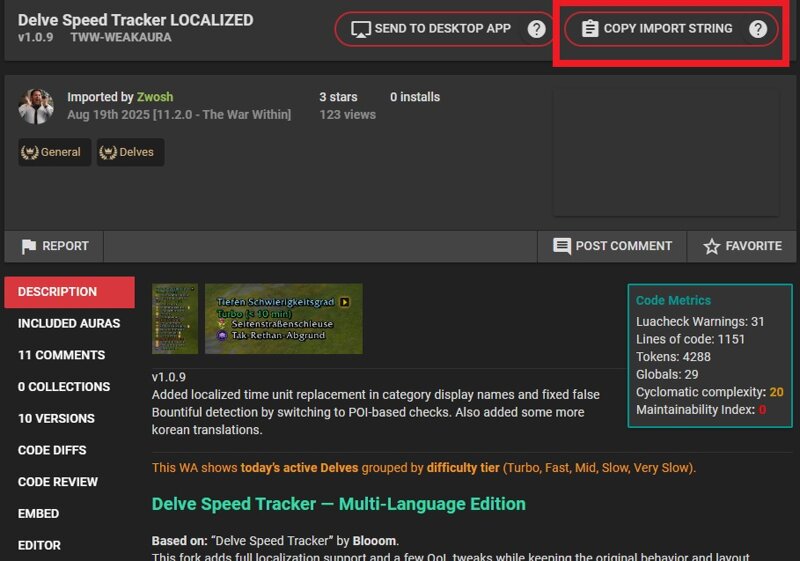Click the Delve Speed Tracker Multi-Language Edition heading
800x561 pixels.
pyautogui.click(x=339, y=504)
